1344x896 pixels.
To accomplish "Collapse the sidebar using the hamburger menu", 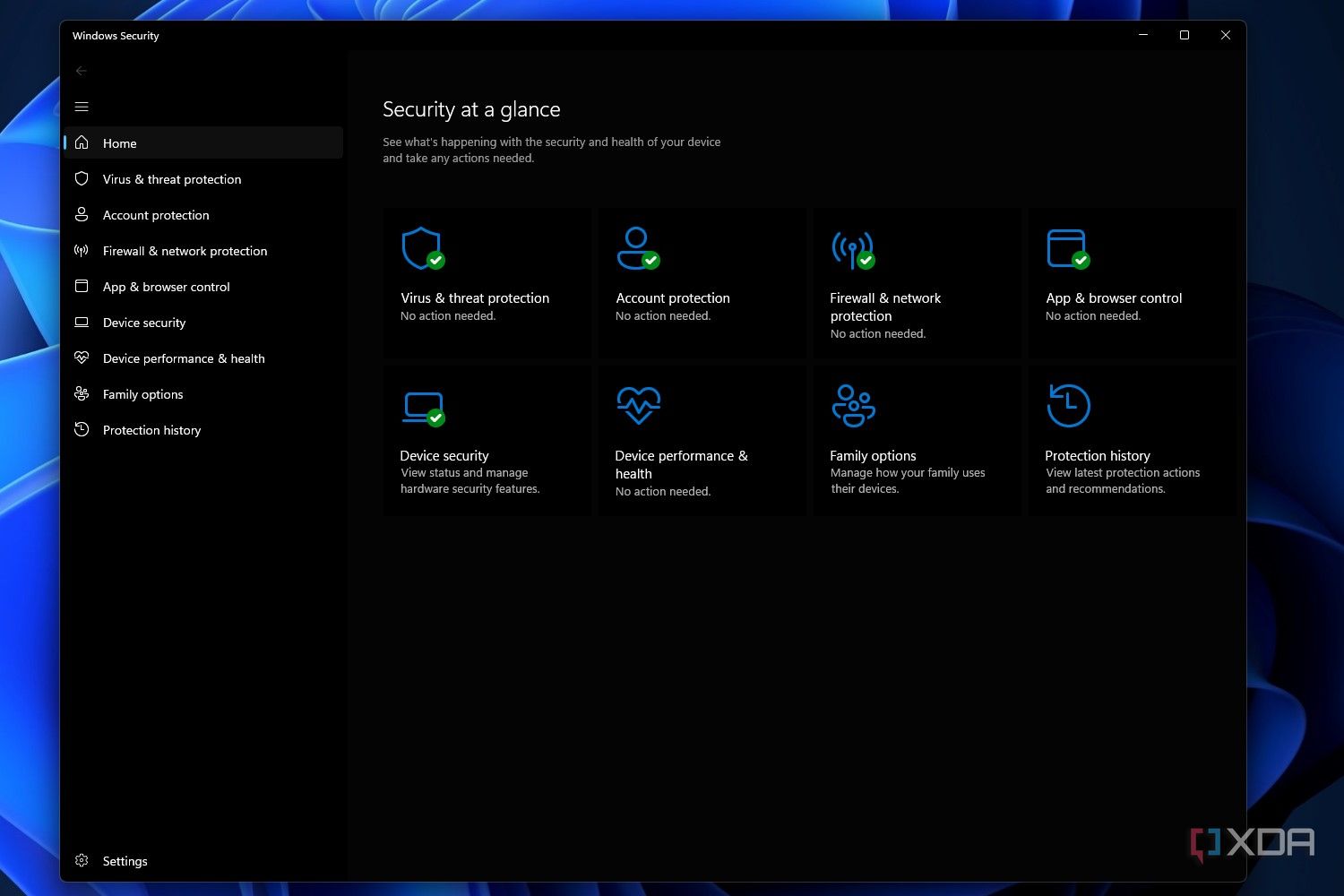I will (x=82, y=107).
